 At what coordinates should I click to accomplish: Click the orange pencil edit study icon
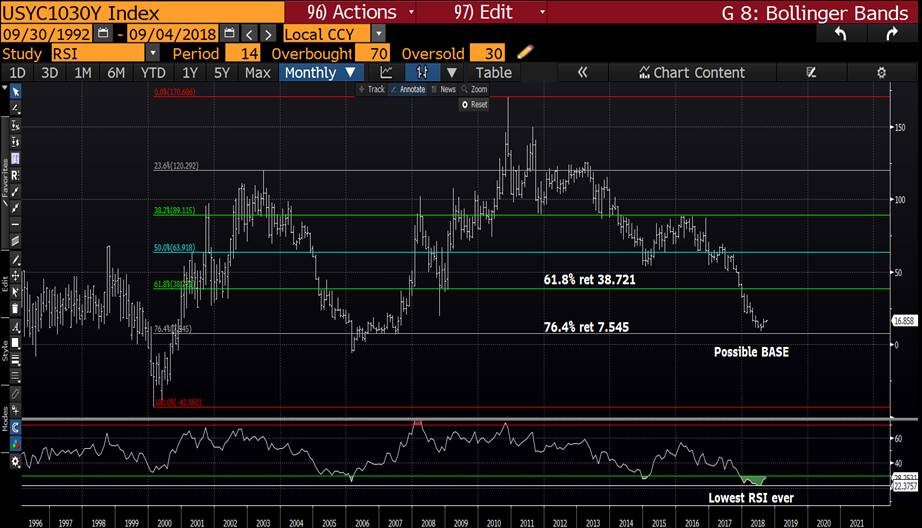[525, 52]
